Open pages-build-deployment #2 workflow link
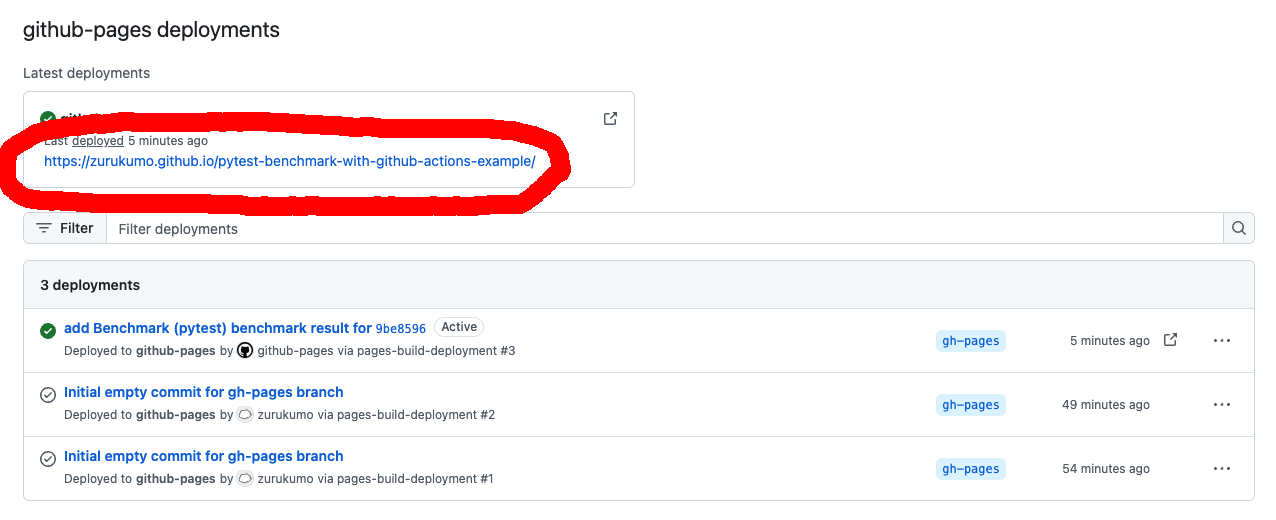Viewport: 1276px width, 520px height. pos(416,415)
